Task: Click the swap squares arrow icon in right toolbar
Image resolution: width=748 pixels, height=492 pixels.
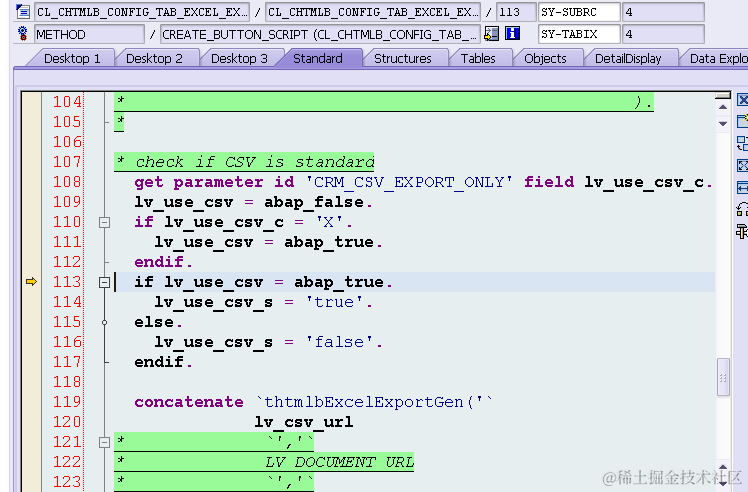Action: [742, 209]
